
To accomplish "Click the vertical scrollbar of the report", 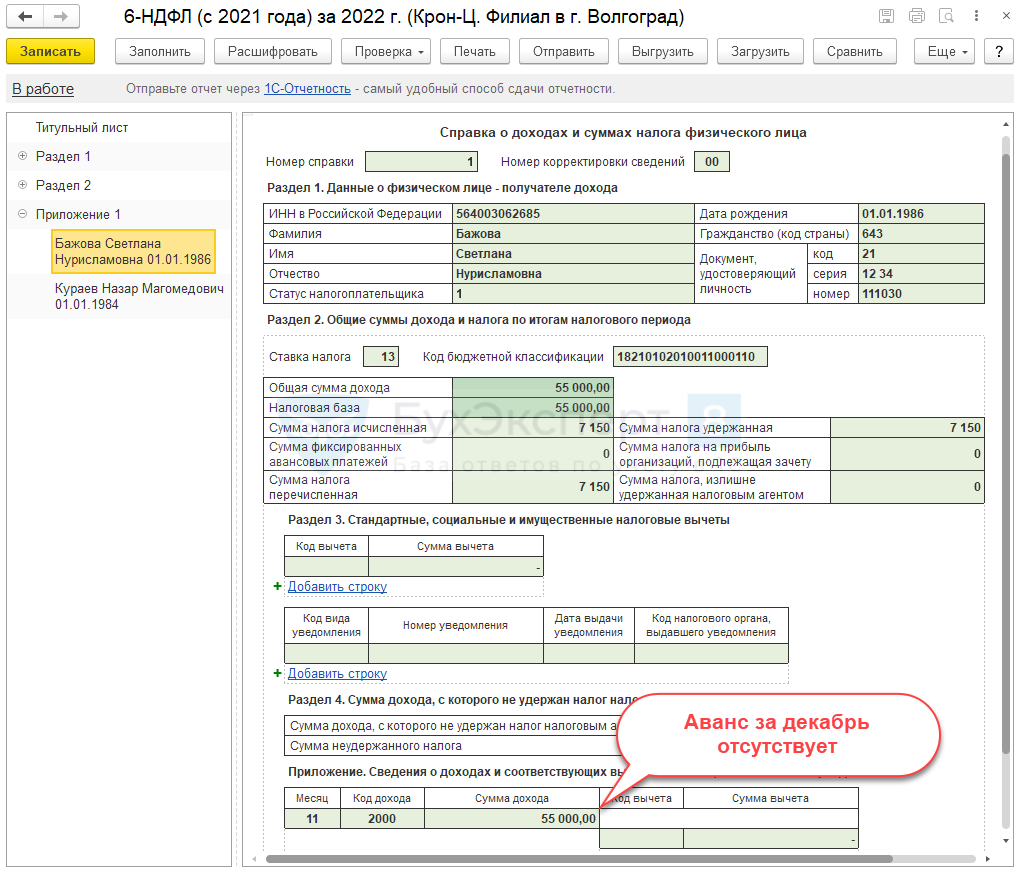I will point(1006,454).
